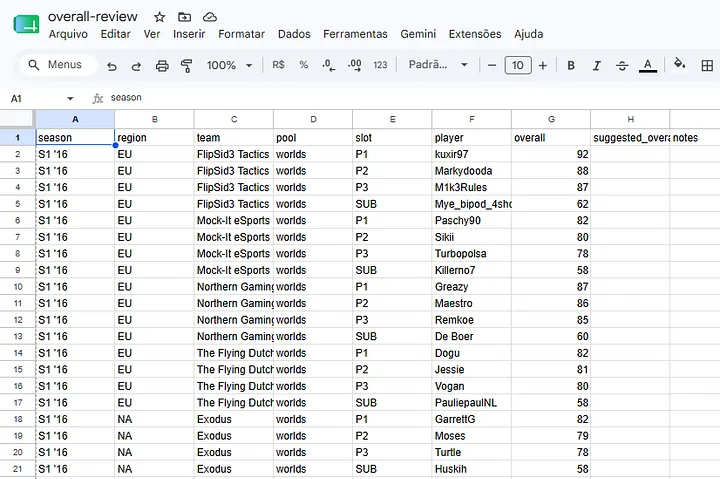Increase decimal places
The image size is (720, 479).
click(354, 65)
